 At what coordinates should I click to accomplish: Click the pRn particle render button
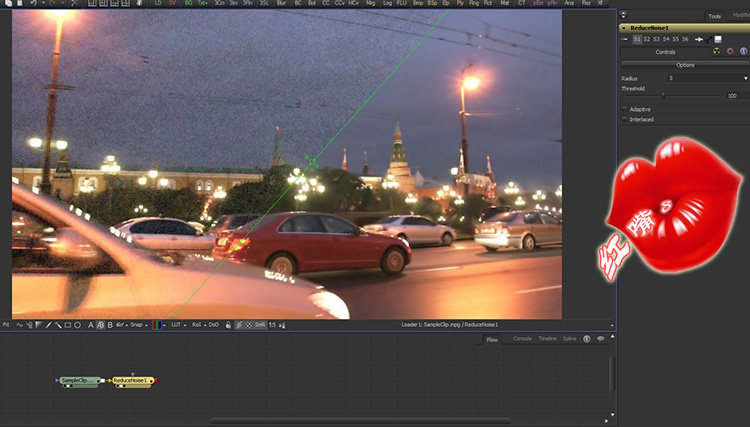[x=552, y=3]
